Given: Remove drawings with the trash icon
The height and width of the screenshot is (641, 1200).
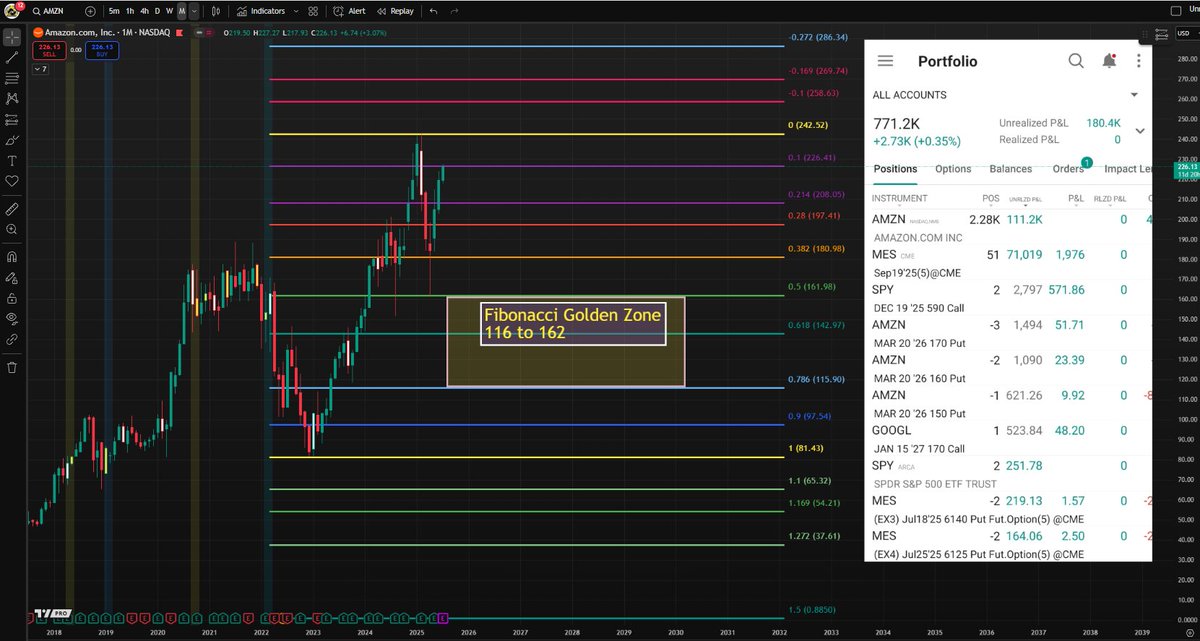Looking at the screenshot, I should [x=12, y=367].
